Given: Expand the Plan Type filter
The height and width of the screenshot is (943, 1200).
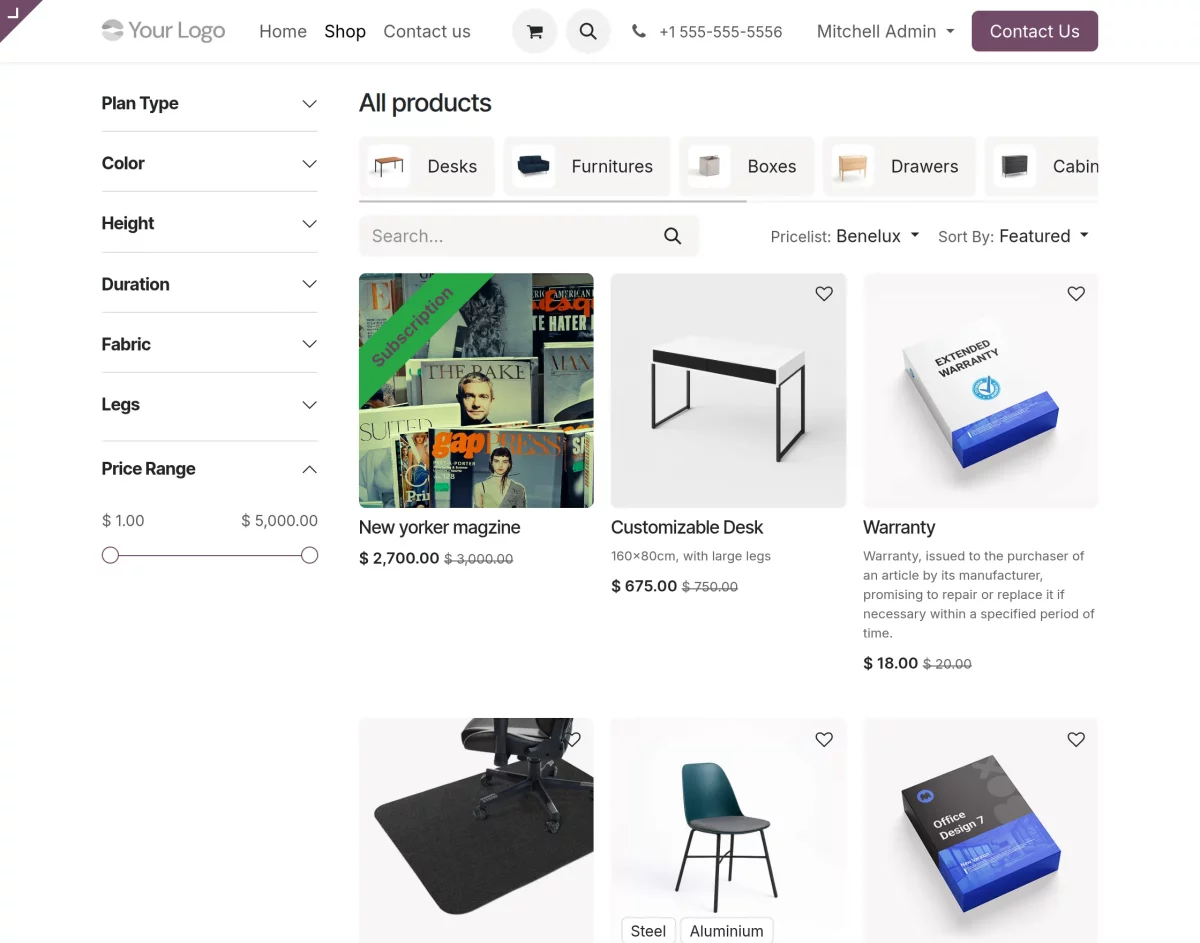Looking at the screenshot, I should tap(209, 104).
